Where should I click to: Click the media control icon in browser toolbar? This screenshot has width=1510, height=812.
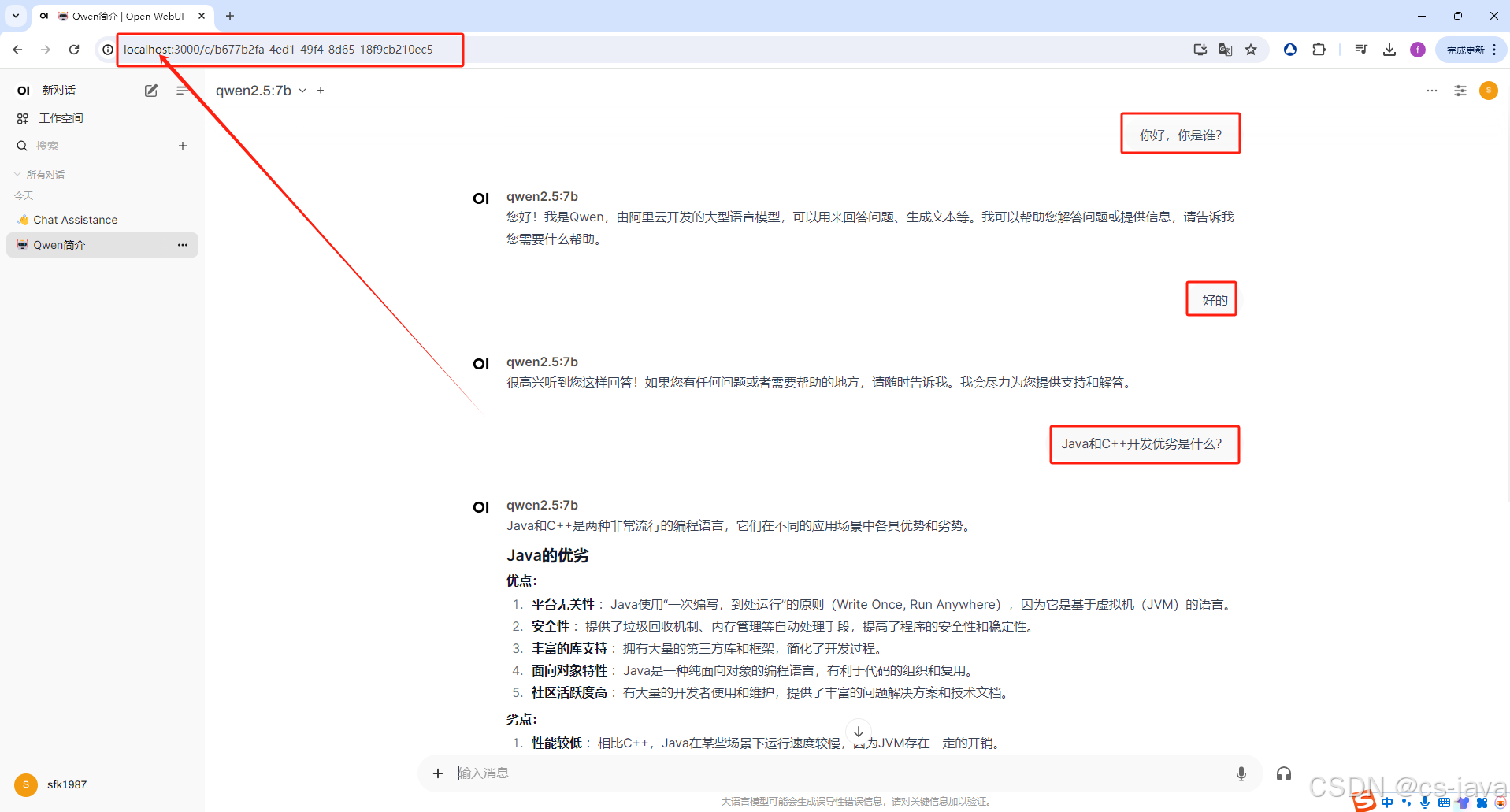tap(1361, 50)
